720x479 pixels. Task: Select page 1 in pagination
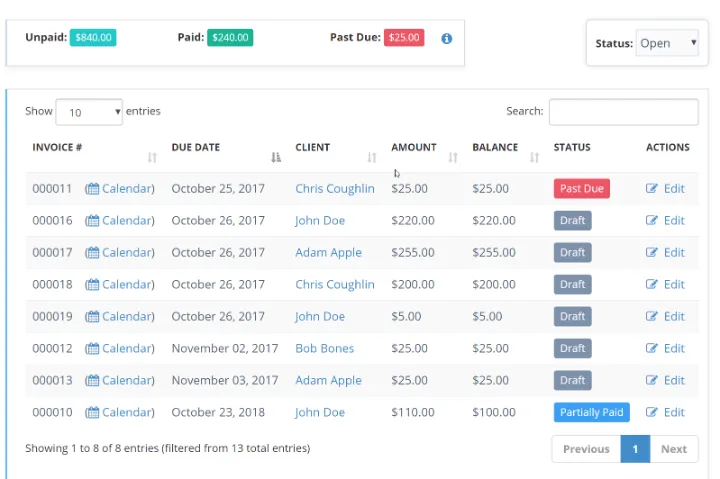click(x=635, y=449)
